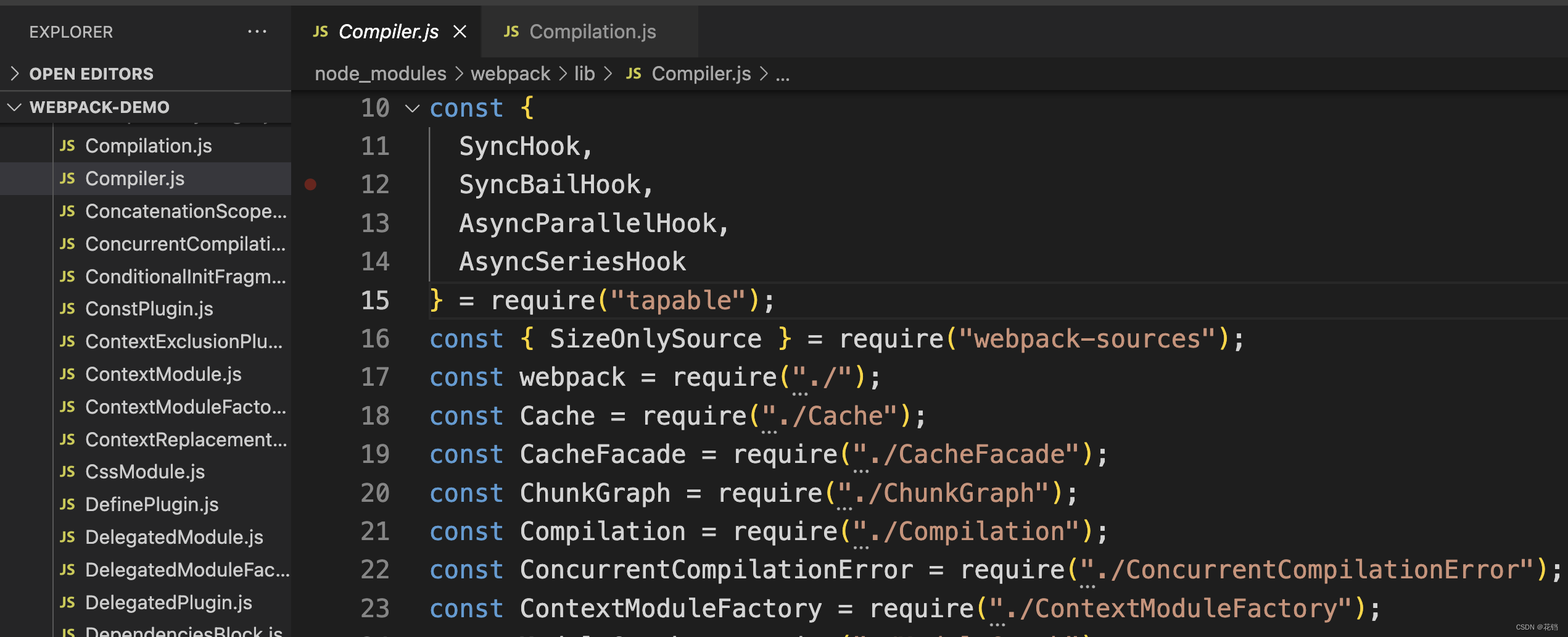Click the webpack variable on line 17
The width and height of the screenshot is (1568, 637).
point(572,377)
